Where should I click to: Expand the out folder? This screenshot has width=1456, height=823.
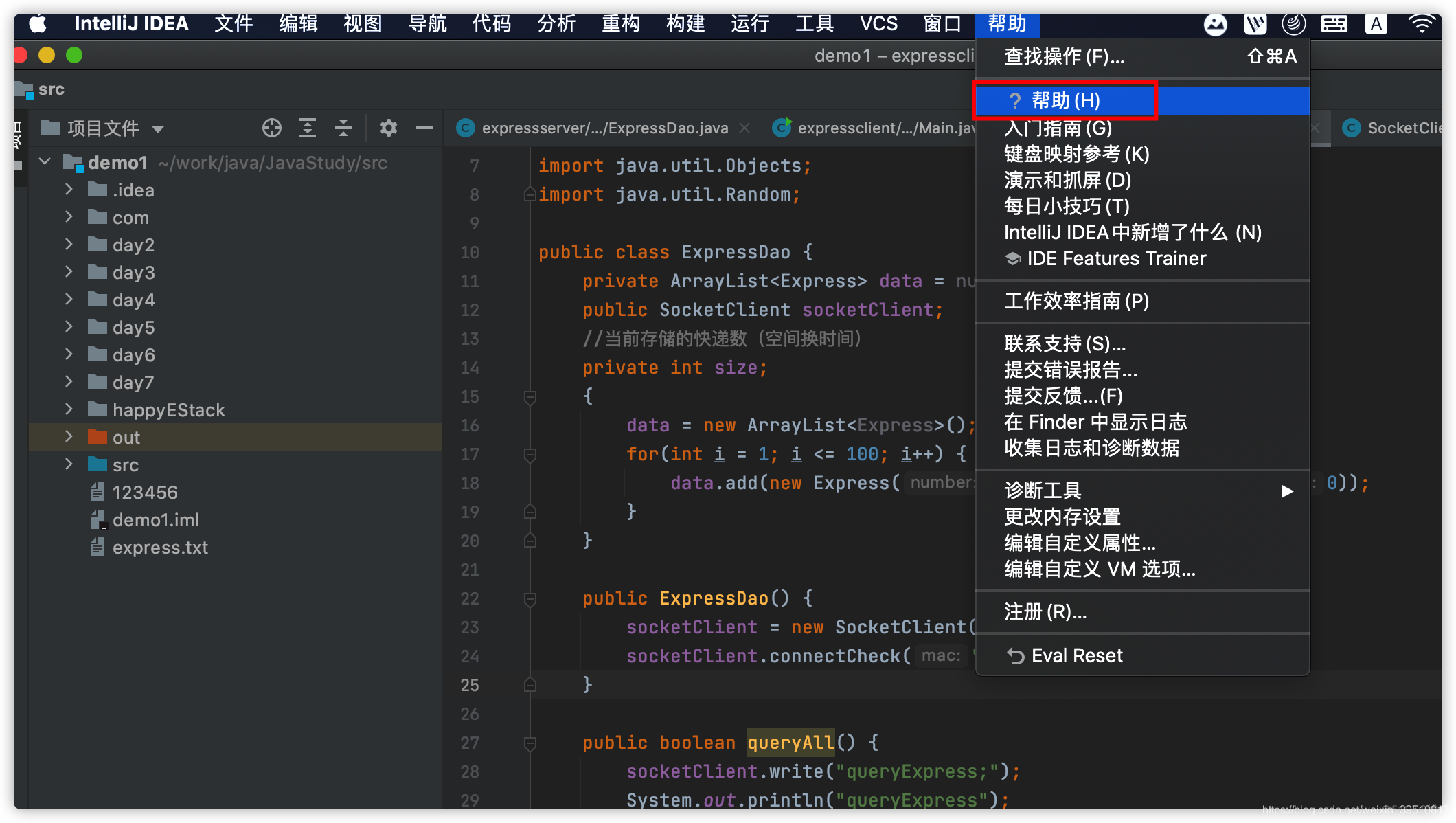click(x=69, y=437)
